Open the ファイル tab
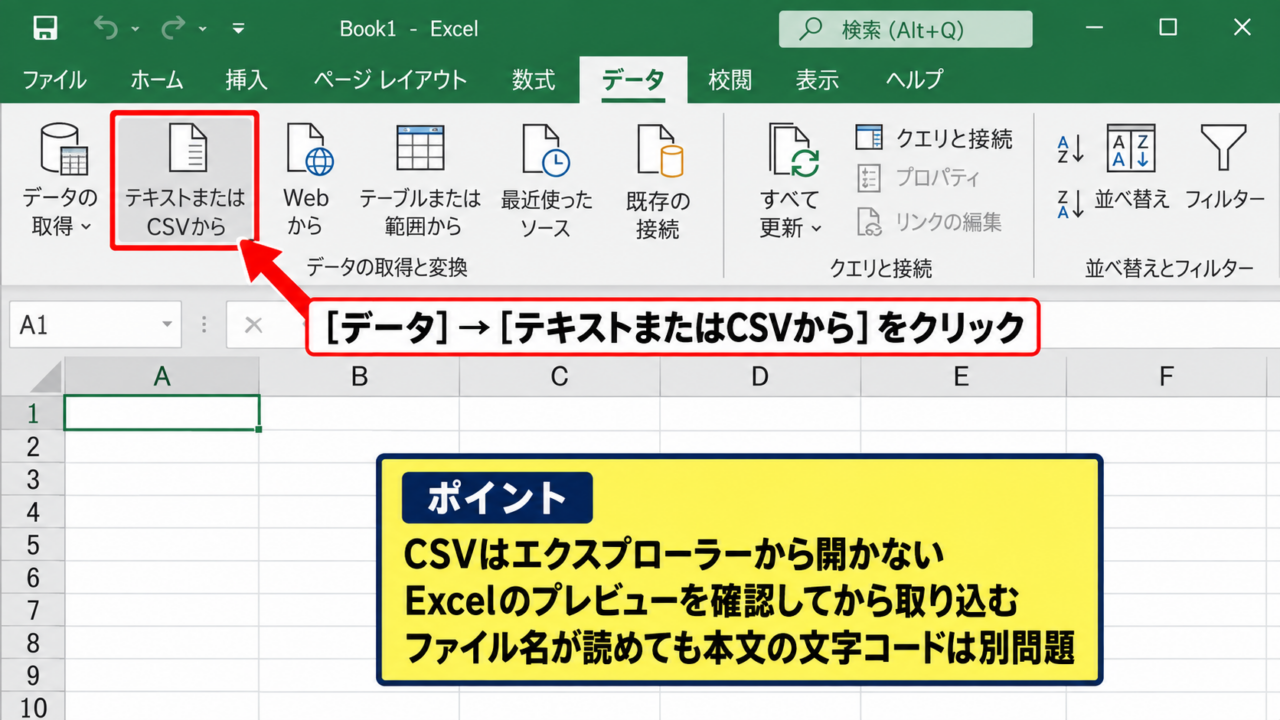 pos(54,80)
